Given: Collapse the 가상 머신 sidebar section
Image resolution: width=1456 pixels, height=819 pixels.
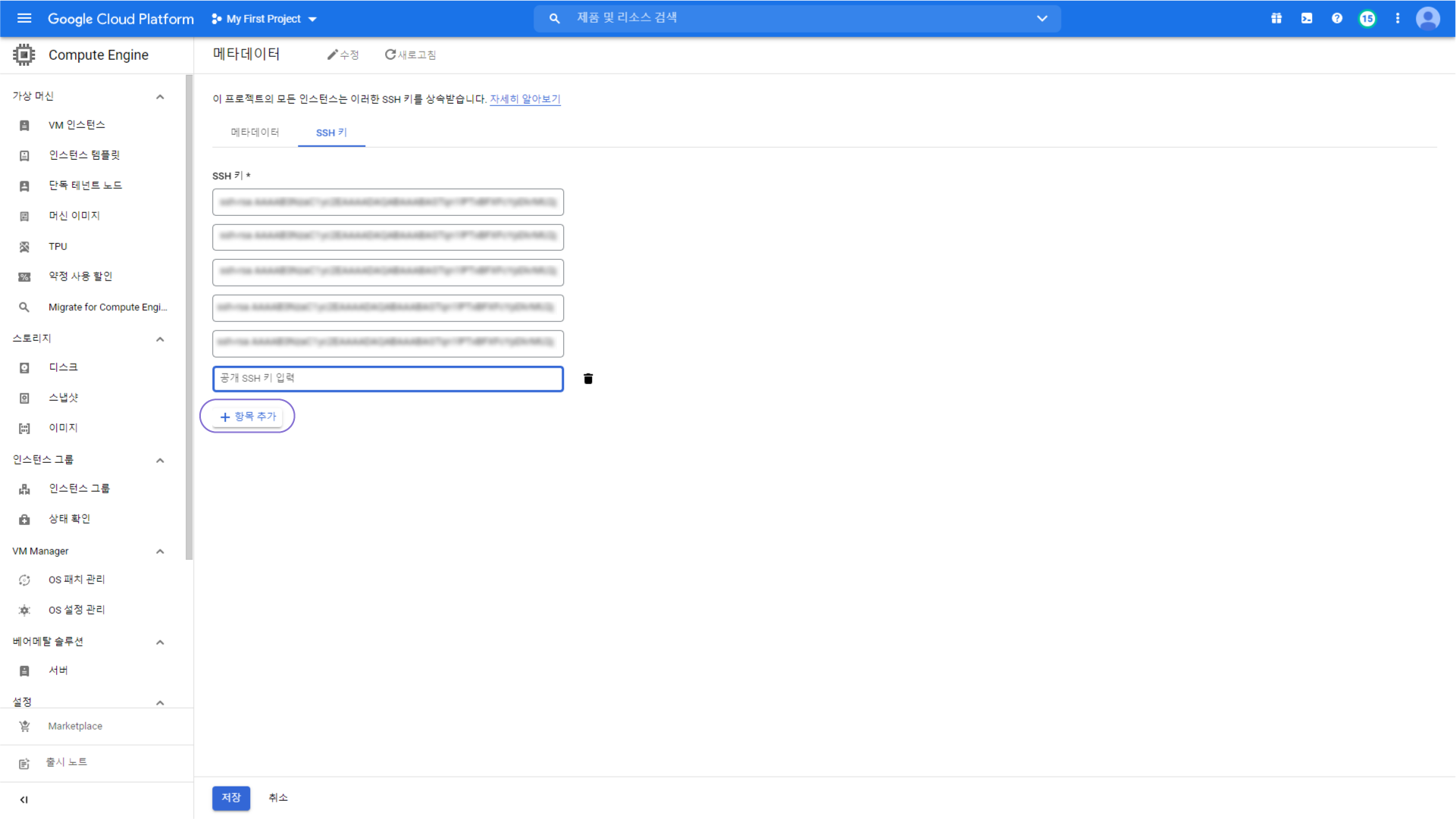Looking at the screenshot, I should 160,96.
